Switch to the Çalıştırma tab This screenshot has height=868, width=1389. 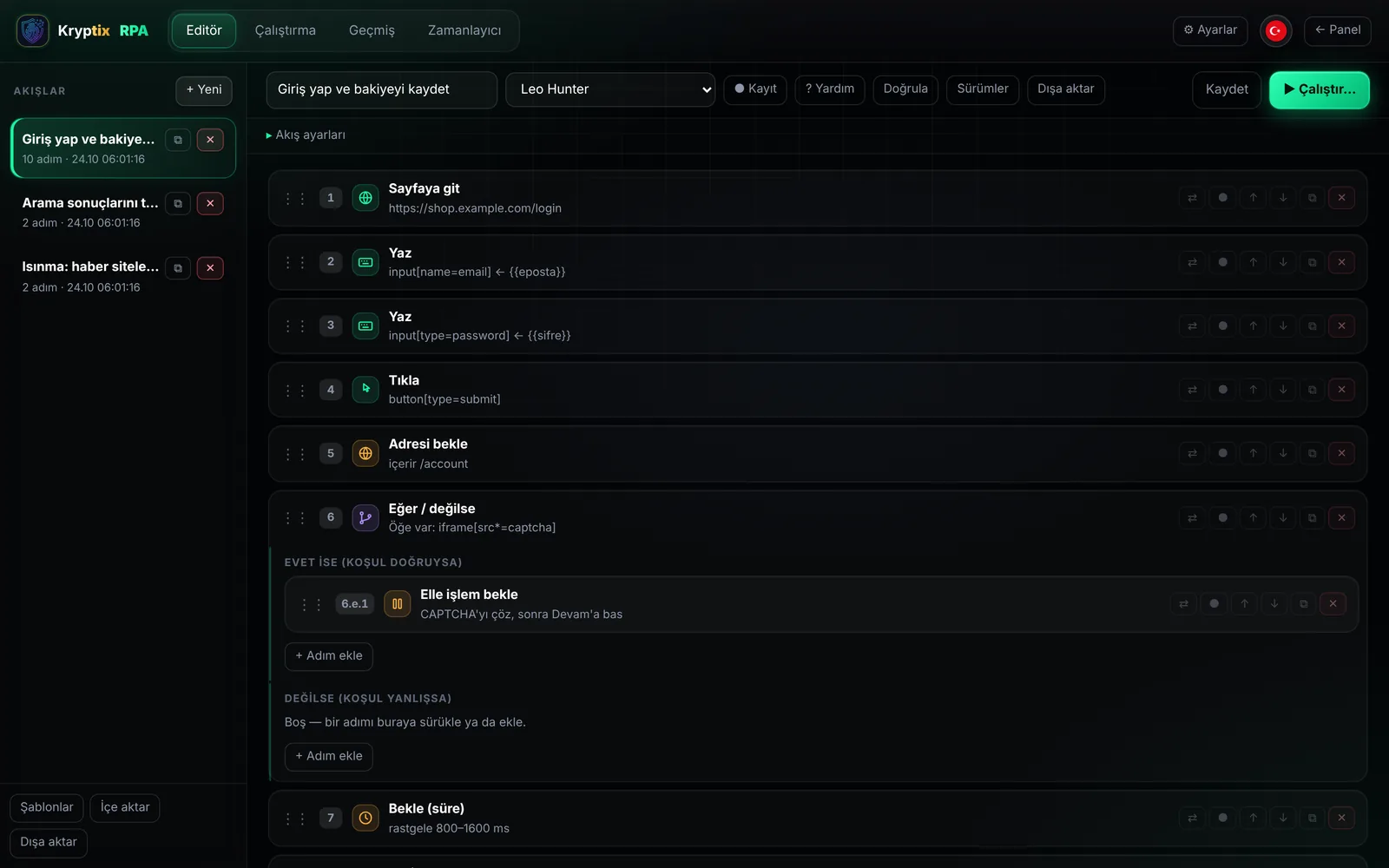coord(285,31)
